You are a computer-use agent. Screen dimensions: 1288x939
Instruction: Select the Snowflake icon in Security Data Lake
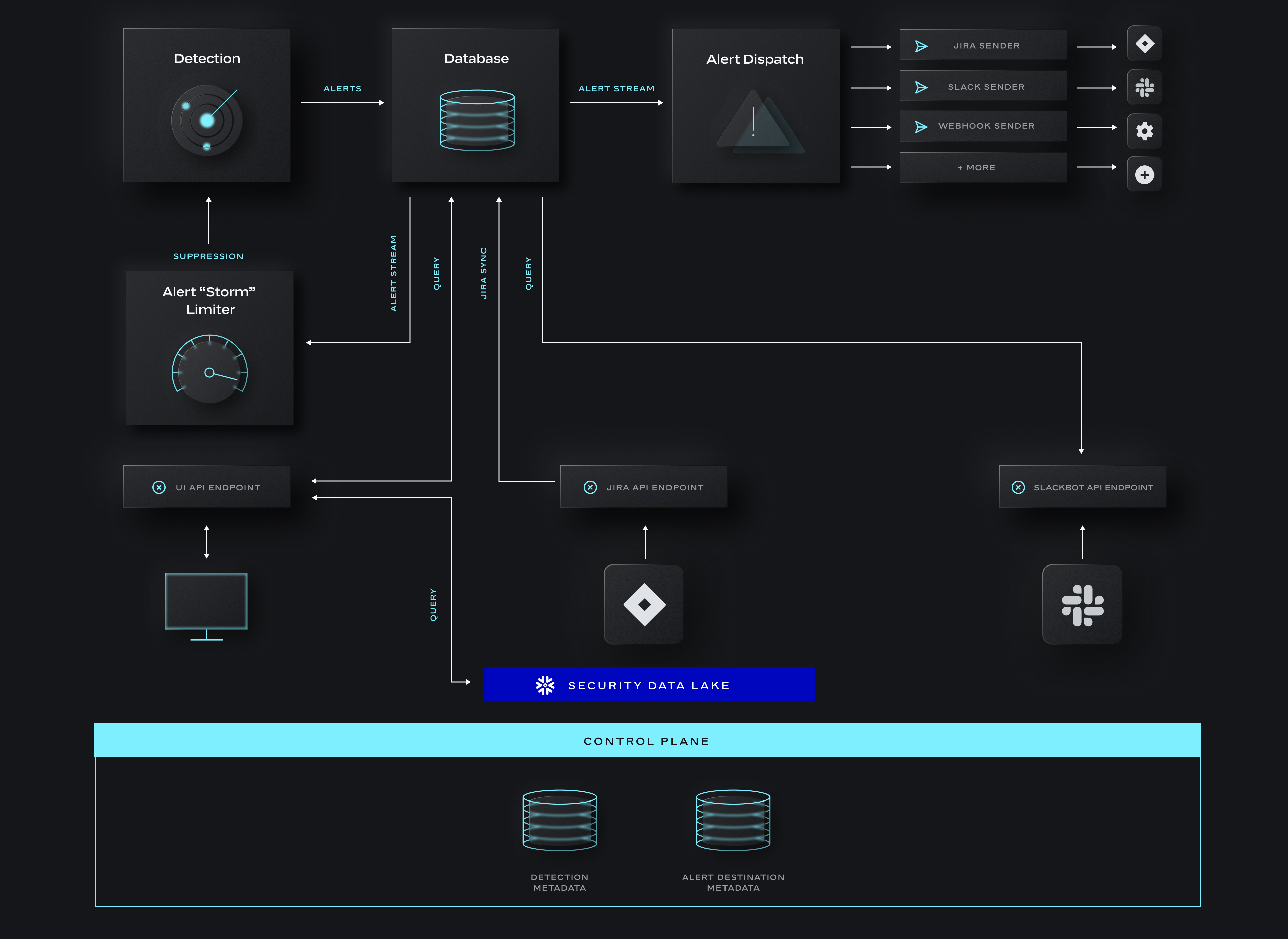[545, 685]
